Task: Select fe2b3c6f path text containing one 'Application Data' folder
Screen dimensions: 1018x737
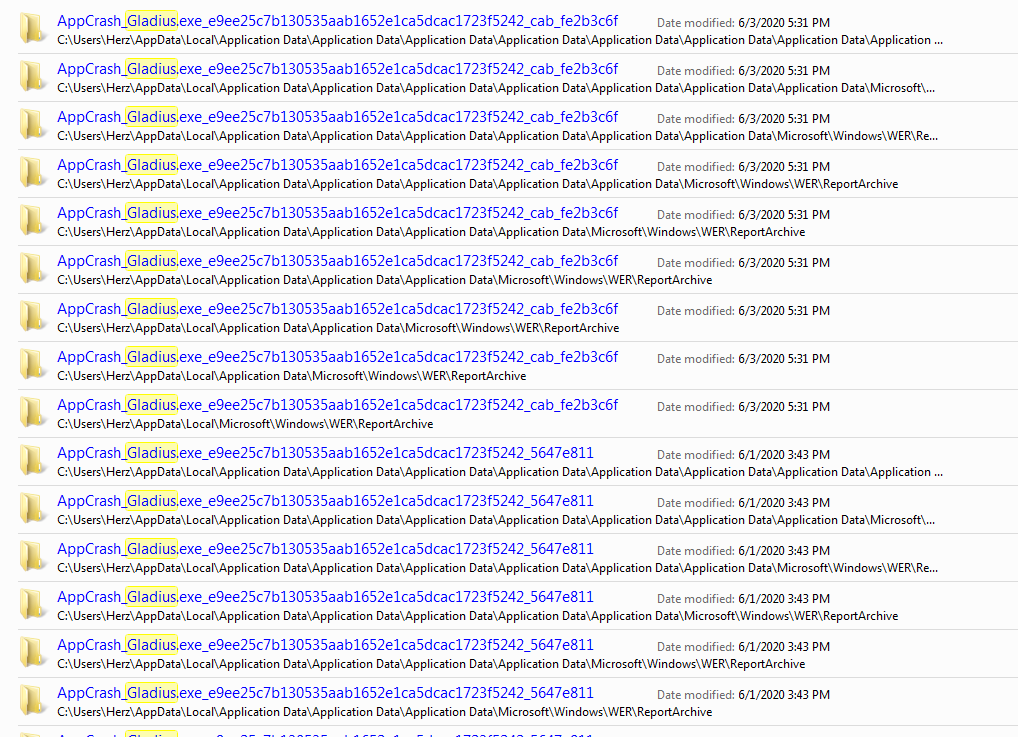Action: 292,377
